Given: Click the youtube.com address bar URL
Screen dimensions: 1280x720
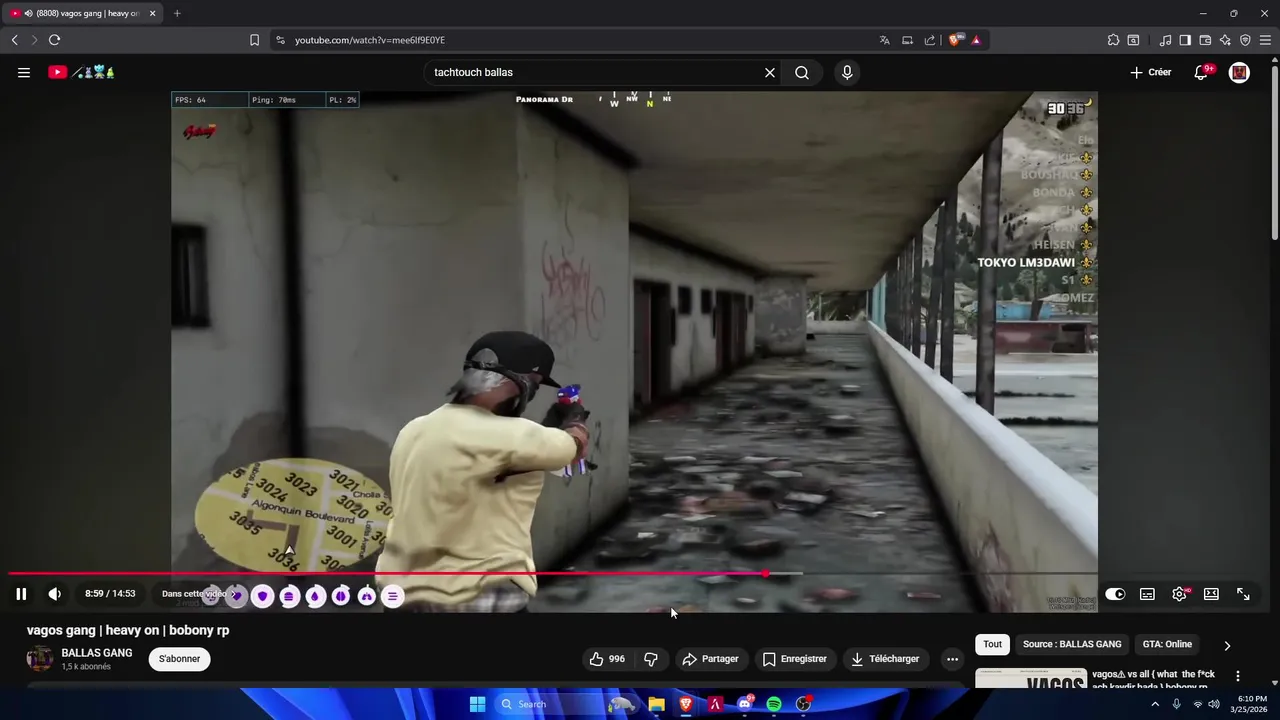Looking at the screenshot, I should point(370,40).
